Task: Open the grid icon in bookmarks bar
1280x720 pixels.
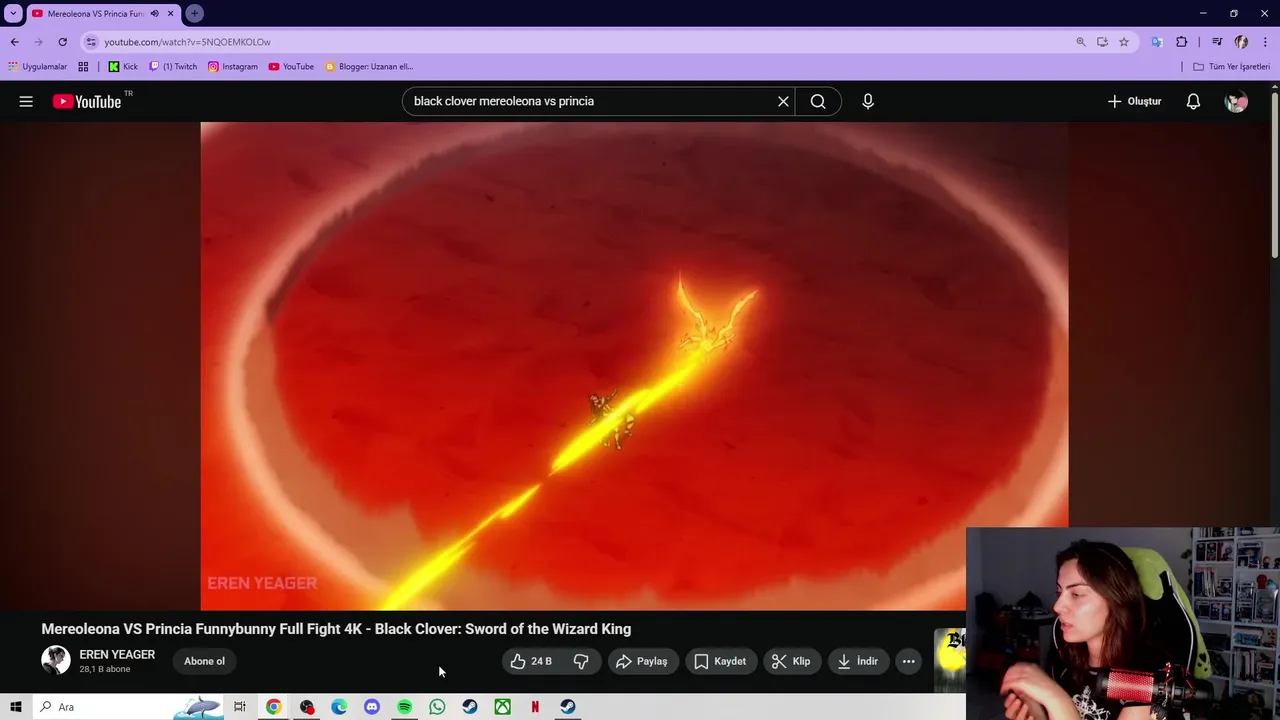Action: coord(83,67)
